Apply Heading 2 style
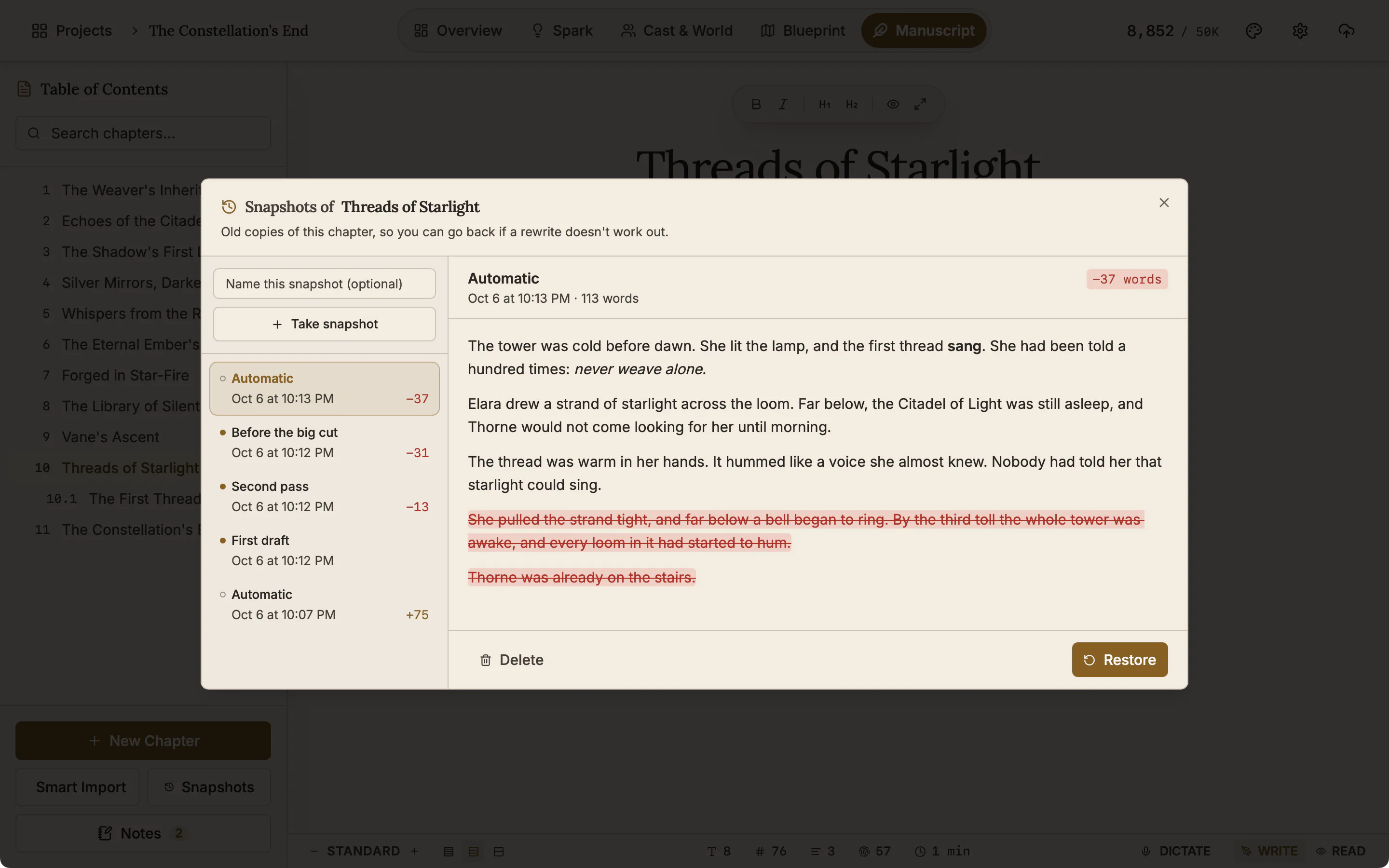1389x868 pixels. click(852, 105)
